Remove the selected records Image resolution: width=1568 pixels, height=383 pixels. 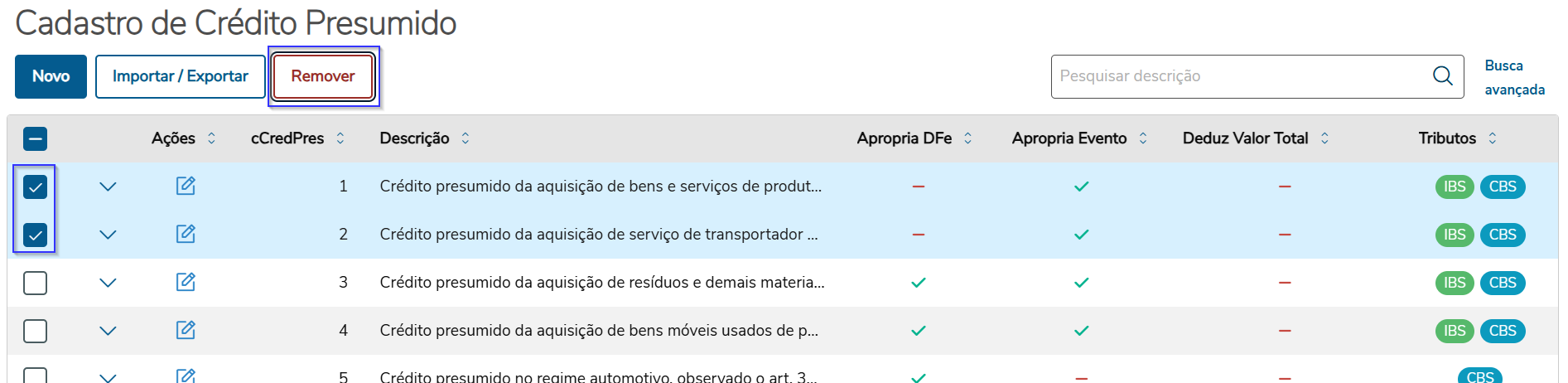point(323,76)
